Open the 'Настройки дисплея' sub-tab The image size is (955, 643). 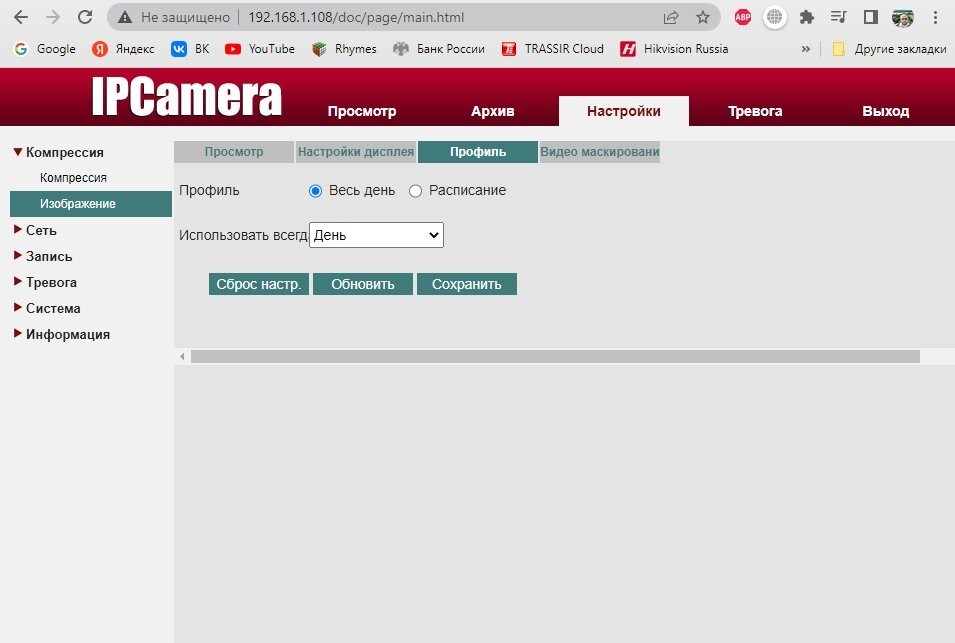point(355,152)
